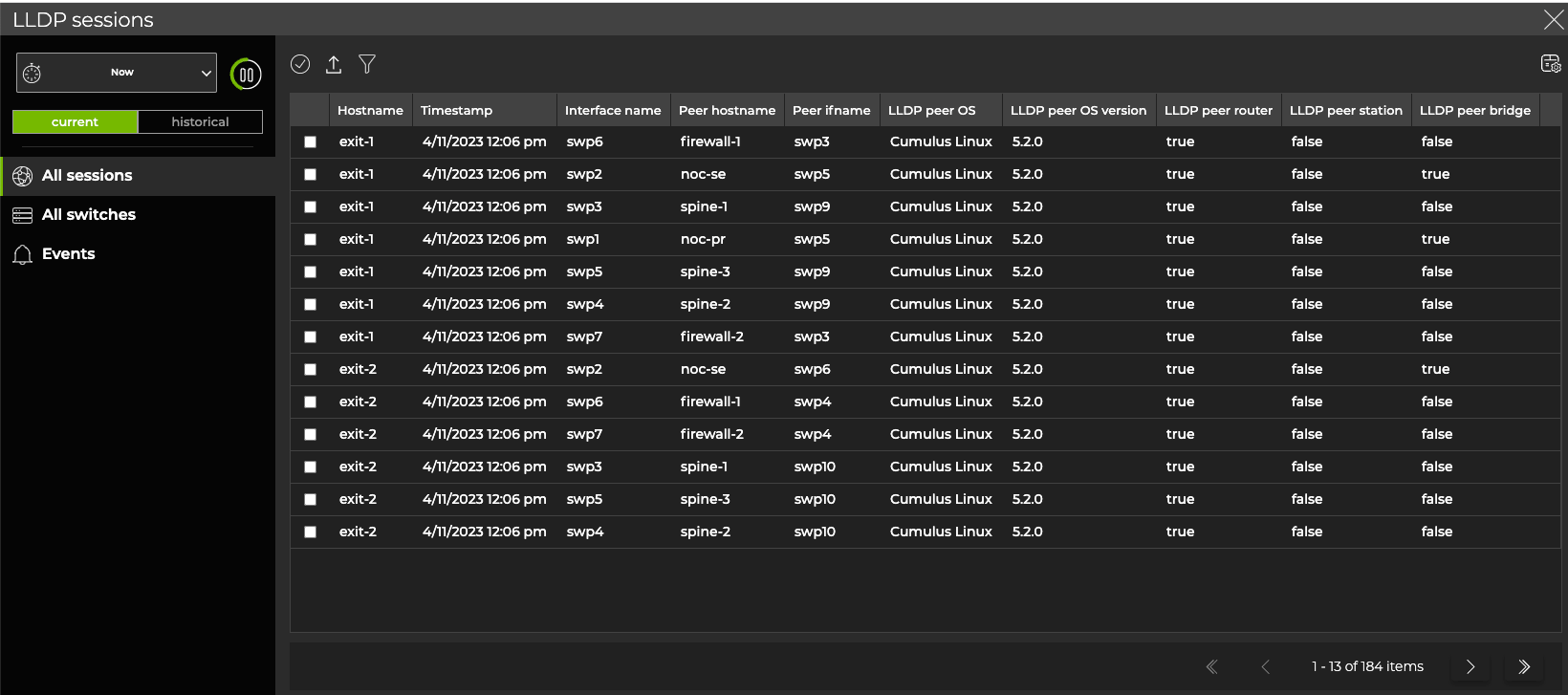Check the exit-1 swp2 noc-se row
1568x695 pixels.
(x=310, y=175)
